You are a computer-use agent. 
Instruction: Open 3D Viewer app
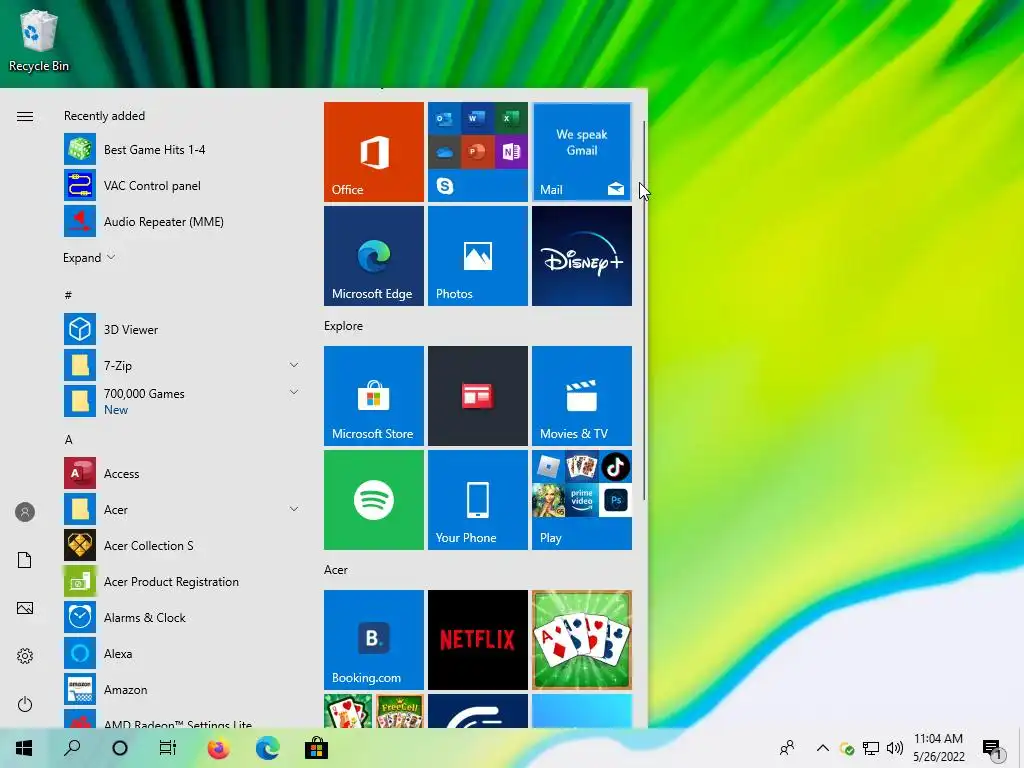(x=183, y=329)
